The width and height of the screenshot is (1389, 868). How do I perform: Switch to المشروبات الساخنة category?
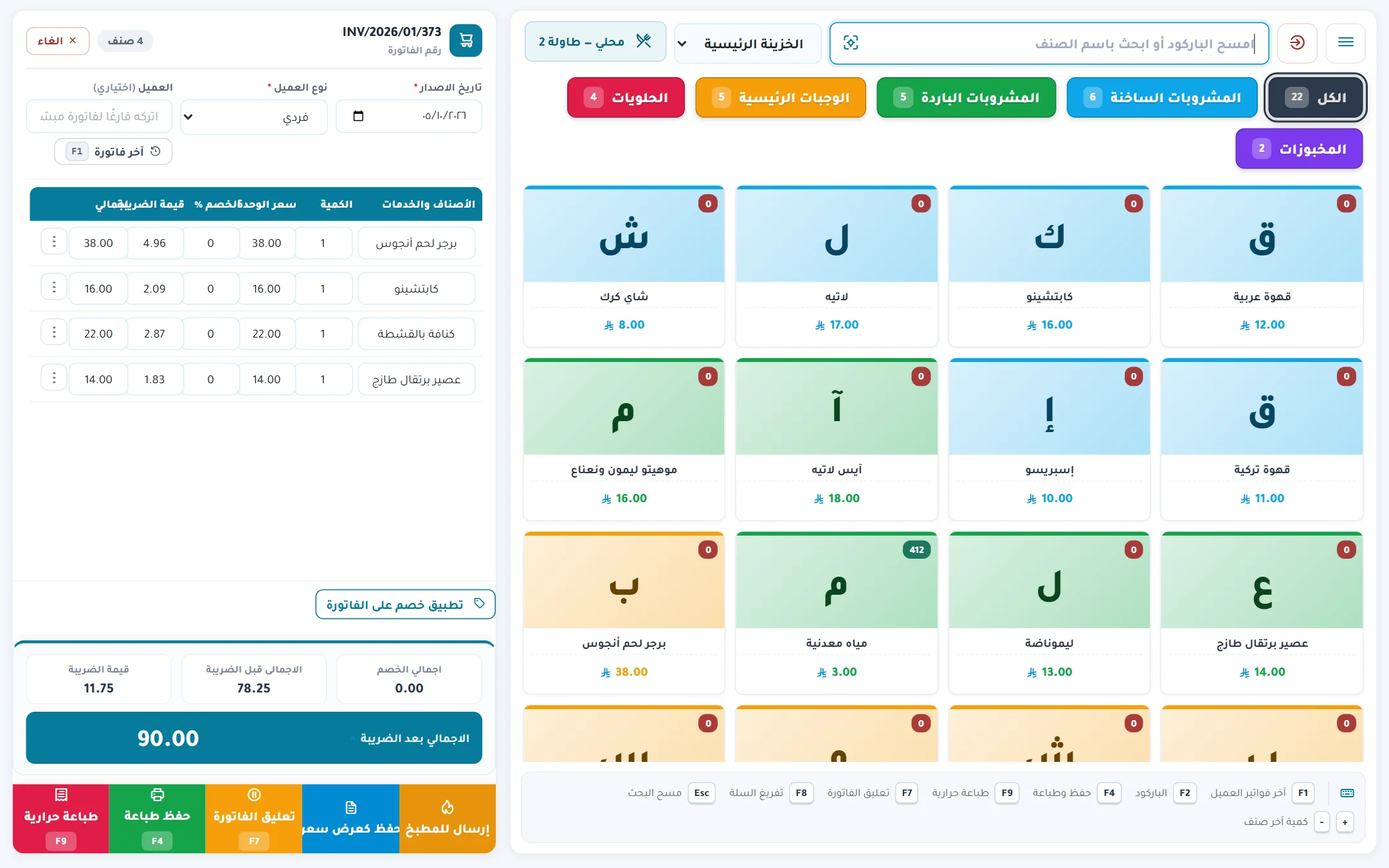click(x=1161, y=97)
